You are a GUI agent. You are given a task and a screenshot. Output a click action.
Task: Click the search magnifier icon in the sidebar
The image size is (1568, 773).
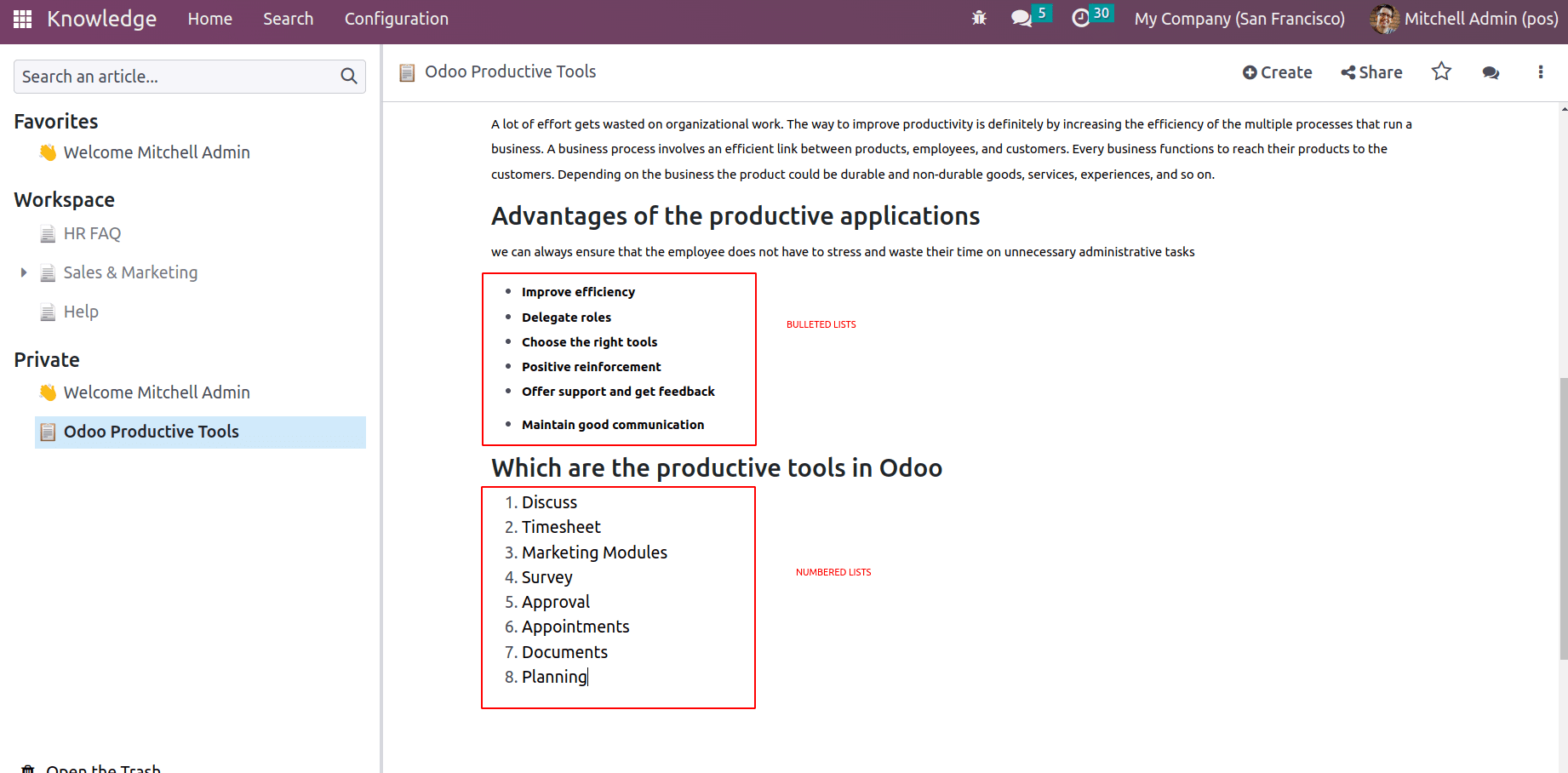349,77
